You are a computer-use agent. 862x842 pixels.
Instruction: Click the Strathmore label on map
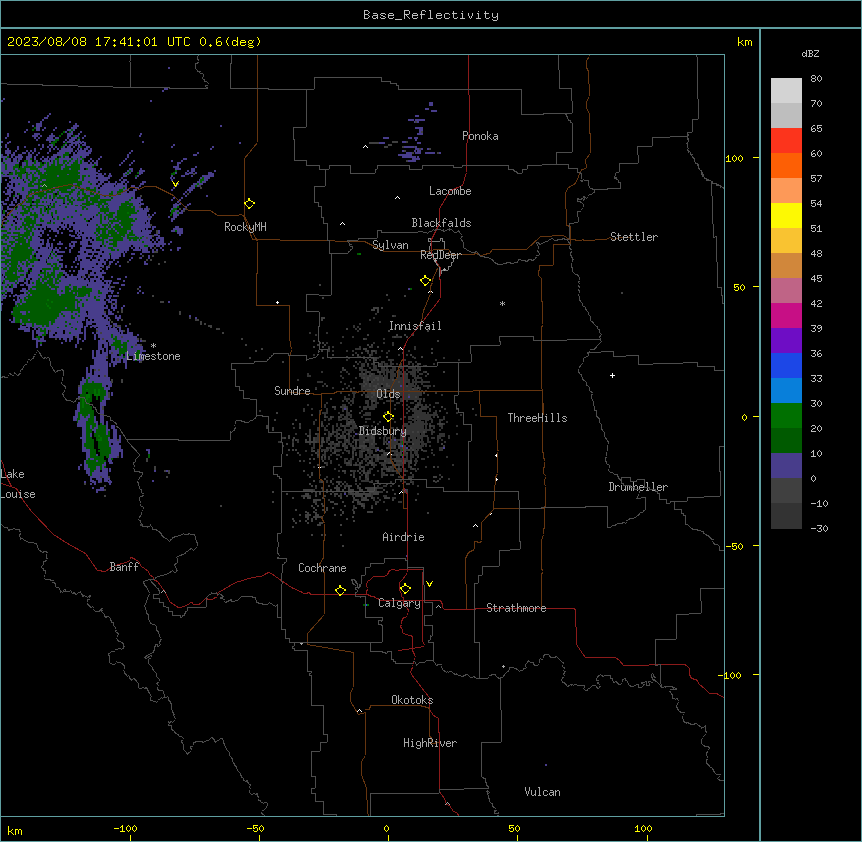[516, 608]
